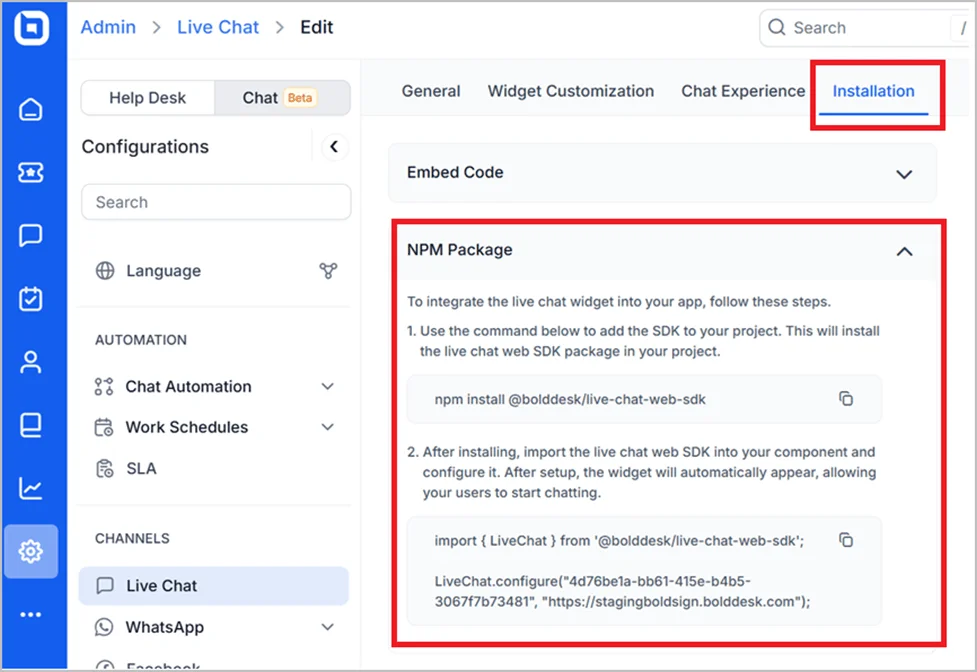Select the Chat Beta toggle tab

[x=282, y=98]
